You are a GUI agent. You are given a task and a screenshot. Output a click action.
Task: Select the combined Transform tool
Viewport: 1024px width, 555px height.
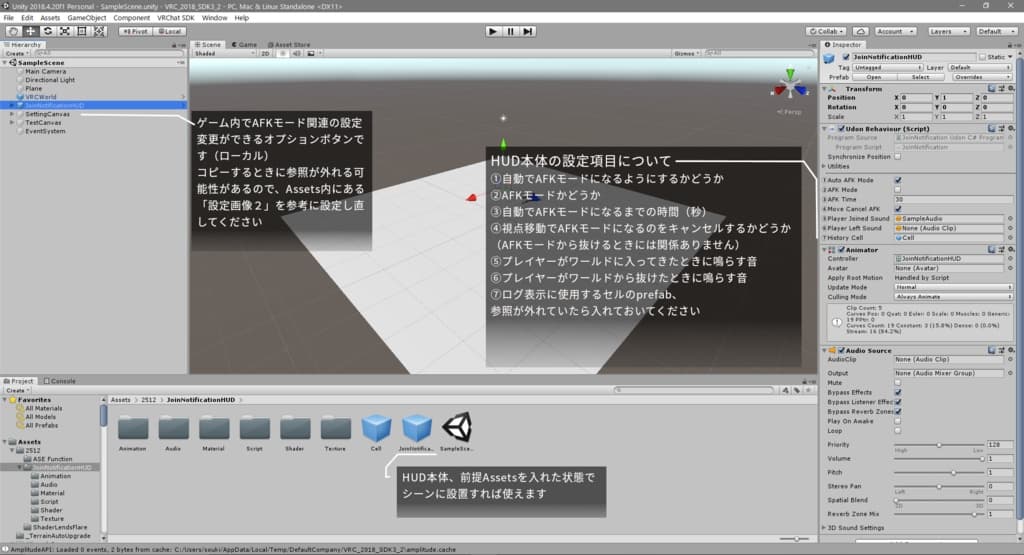pyautogui.click(x=99, y=31)
